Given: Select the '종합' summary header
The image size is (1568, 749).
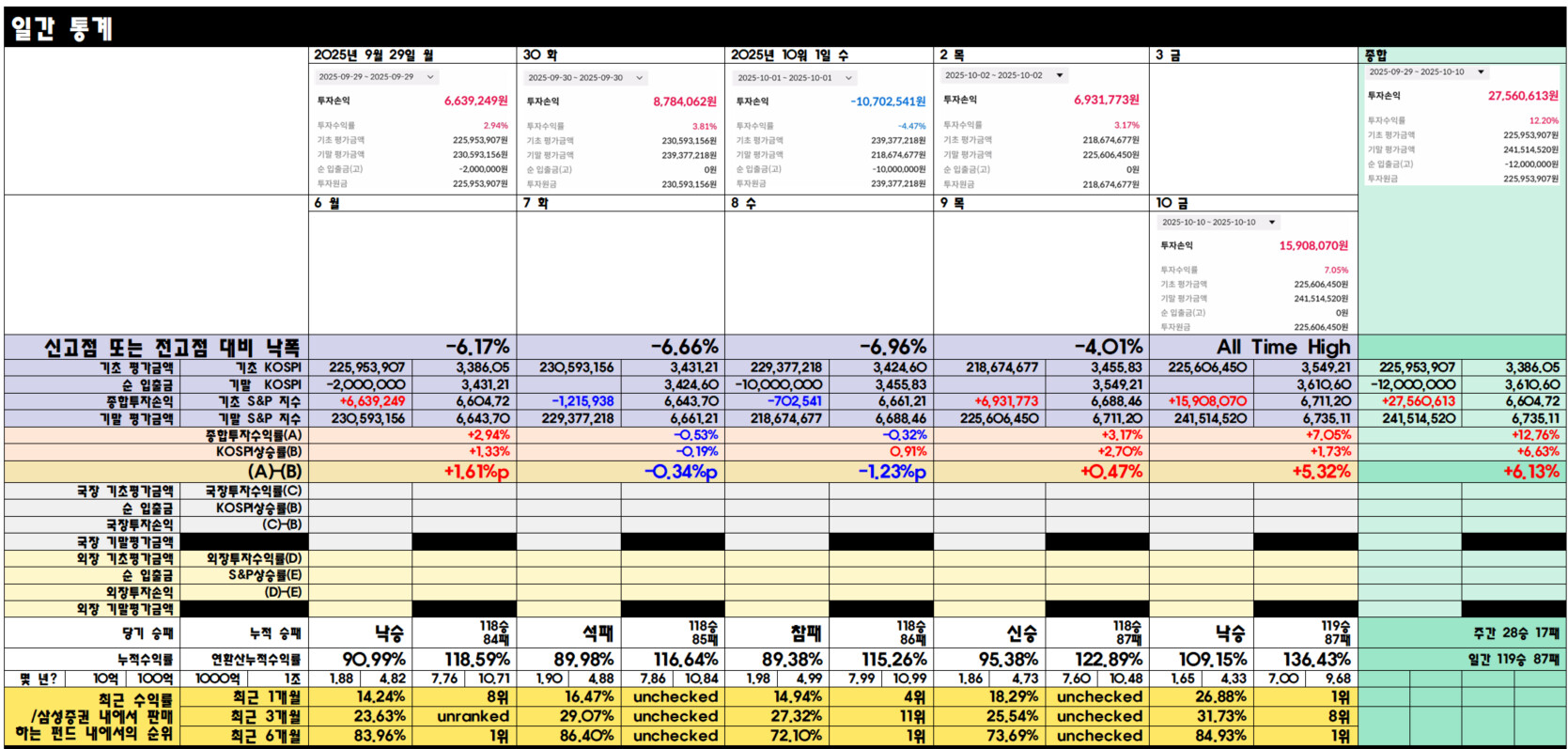Looking at the screenshot, I should (x=1375, y=55).
